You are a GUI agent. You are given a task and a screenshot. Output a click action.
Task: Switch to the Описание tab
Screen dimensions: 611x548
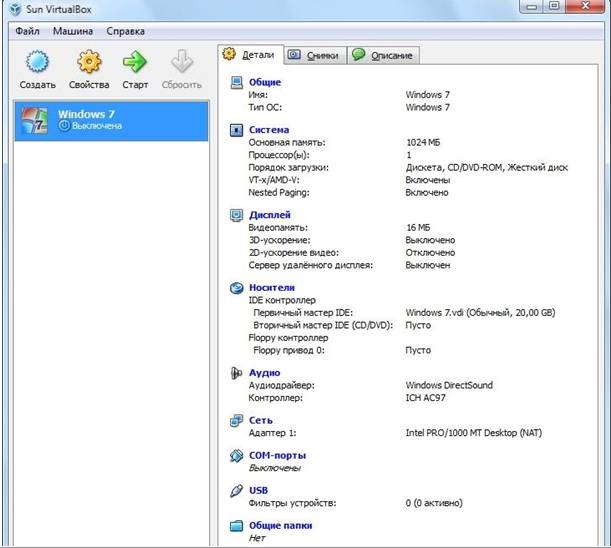tap(383, 55)
